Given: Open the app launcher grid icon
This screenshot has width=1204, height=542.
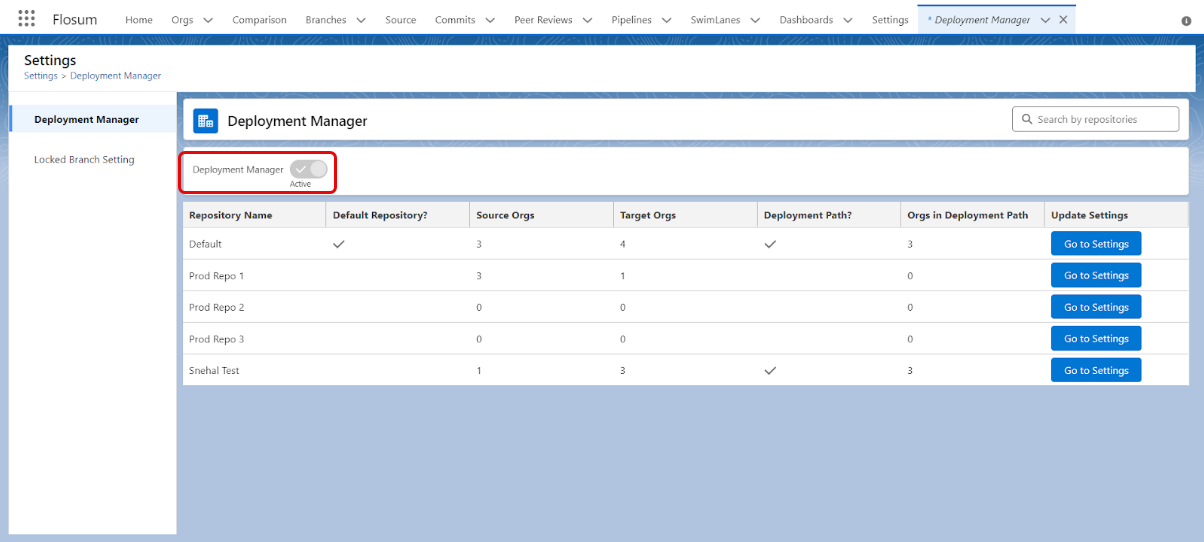Looking at the screenshot, I should tap(27, 19).
